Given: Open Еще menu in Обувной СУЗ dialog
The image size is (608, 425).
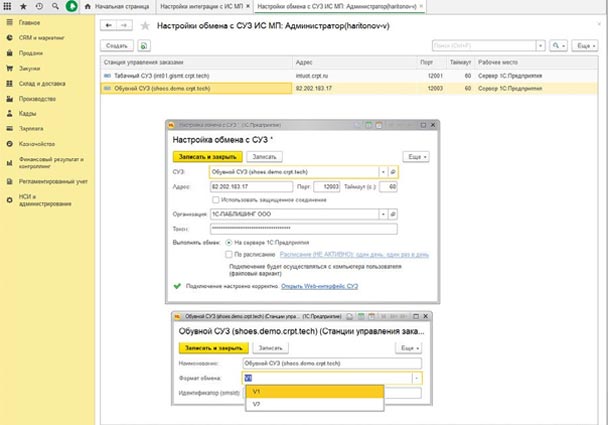Looking at the screenshot, I should tap(409, 348).
